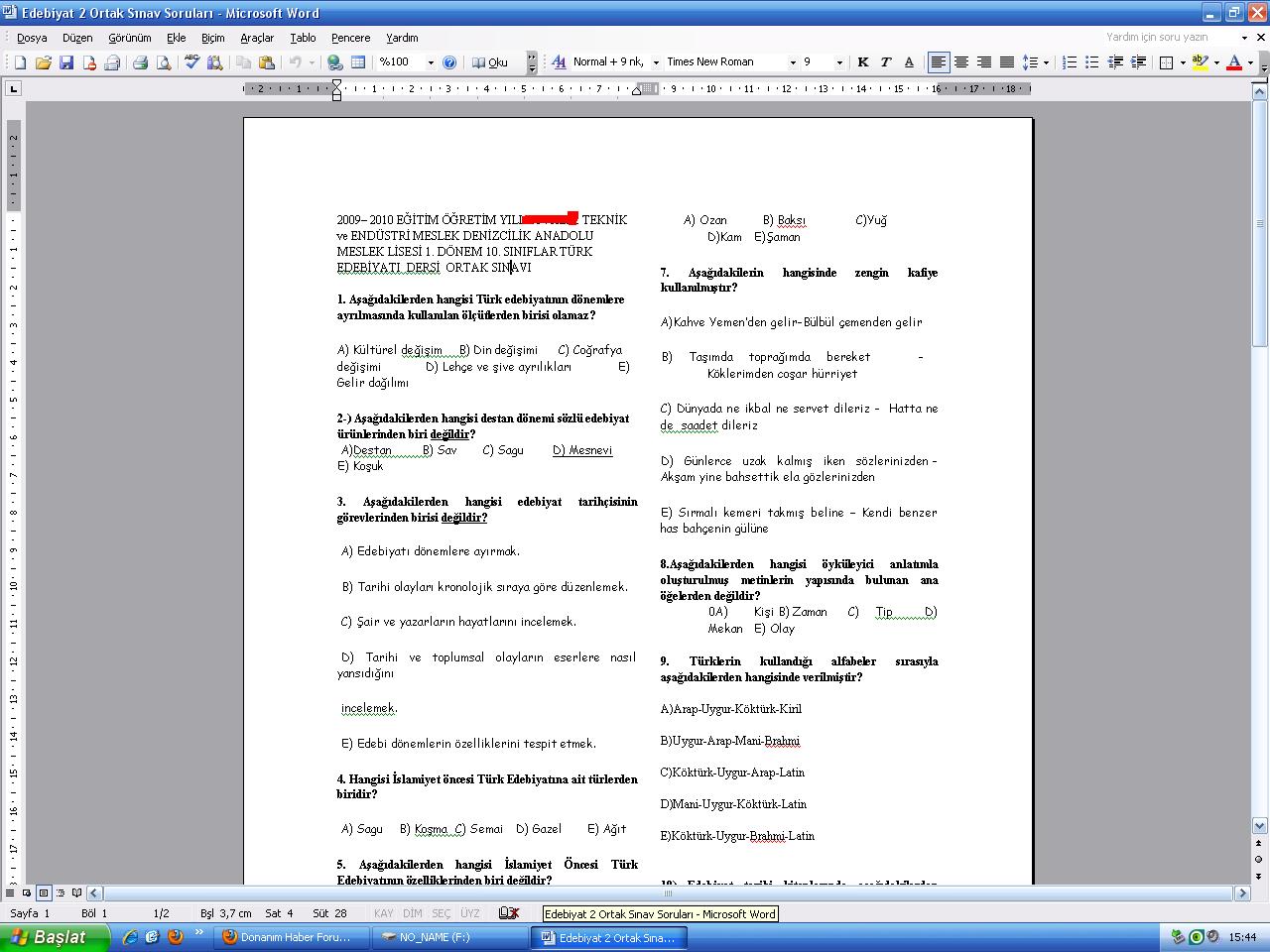Open the Biçim menu
The image size is (1270, 952).
coord(212,38)
